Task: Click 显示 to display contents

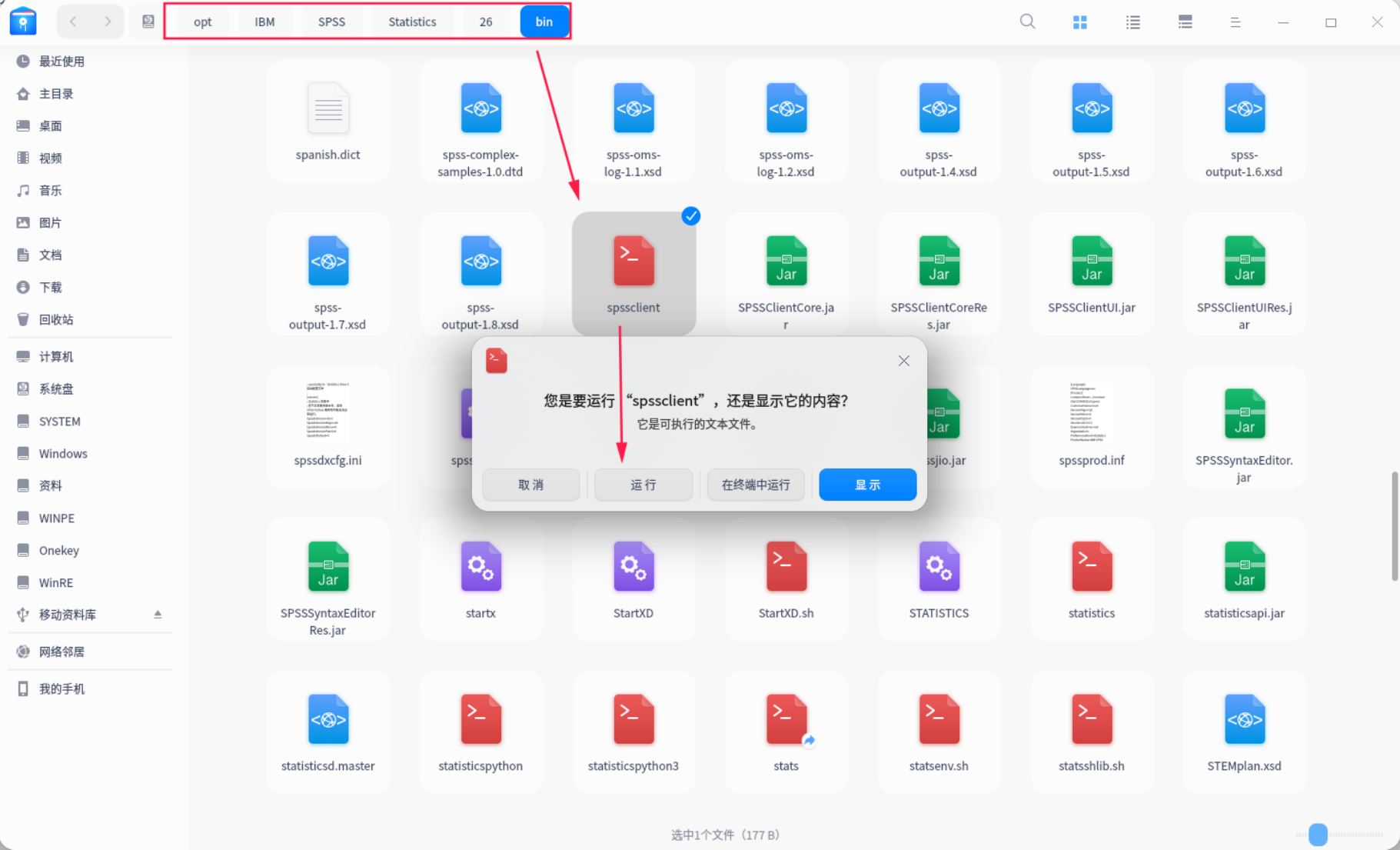Action: (x=867, y=485)
